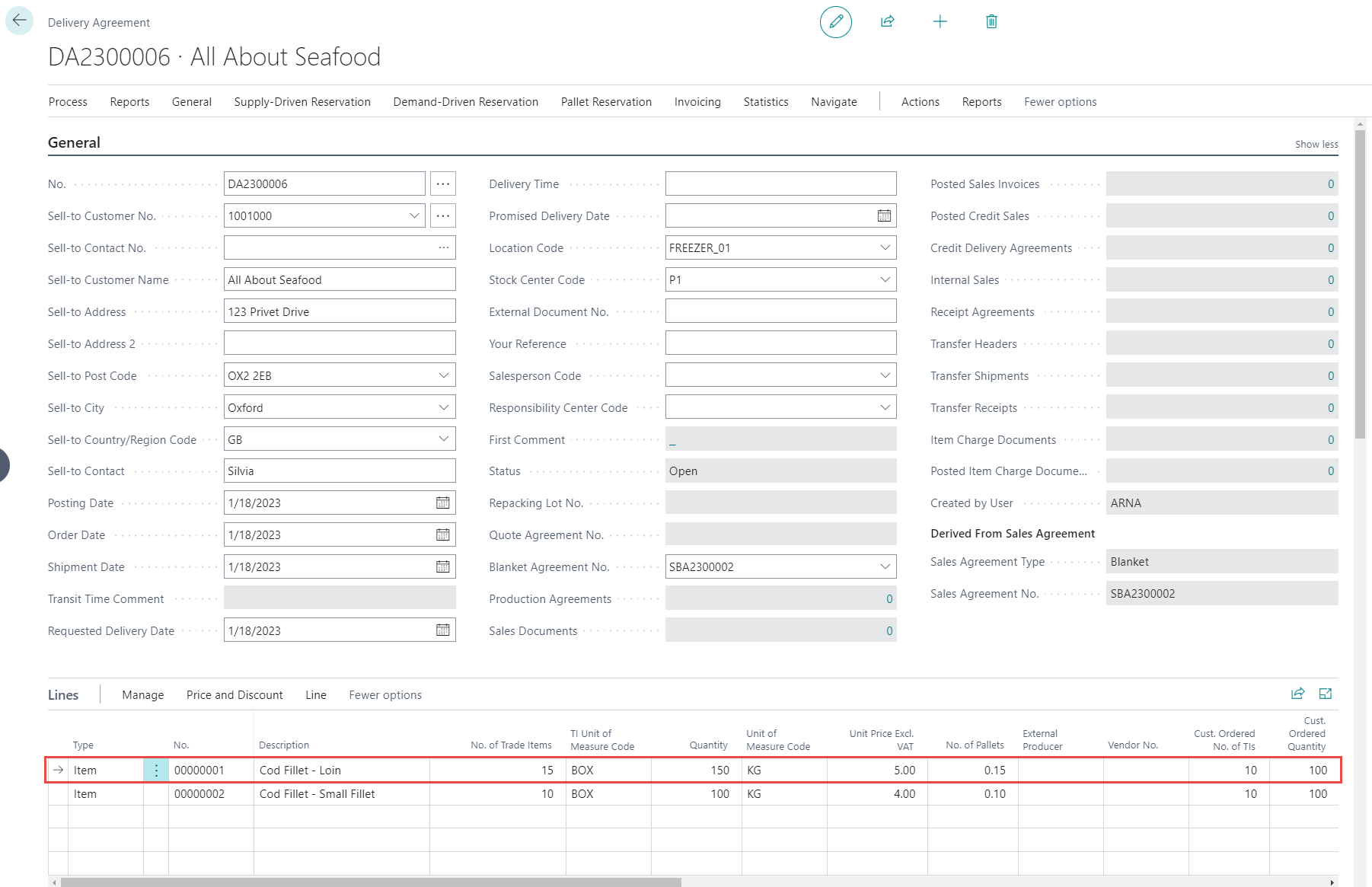Viewport: 1372px width, 887px height.
Task: Open the Salesperson Code dropdown
Action: point(885,376)
